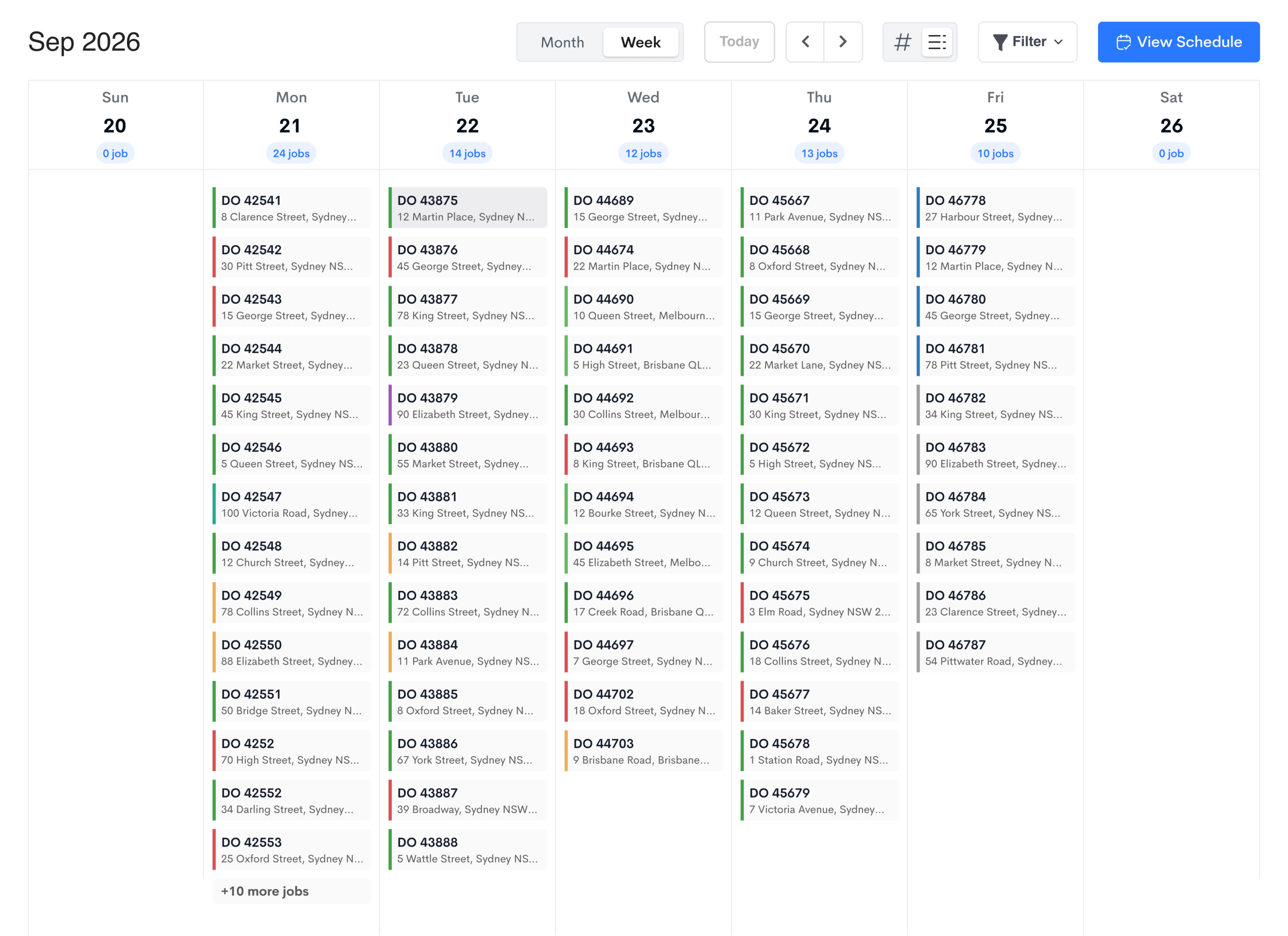The image size is (1288, 936).
Task: Click the 24 jobs badge on Monday
Action: [291, 153]
